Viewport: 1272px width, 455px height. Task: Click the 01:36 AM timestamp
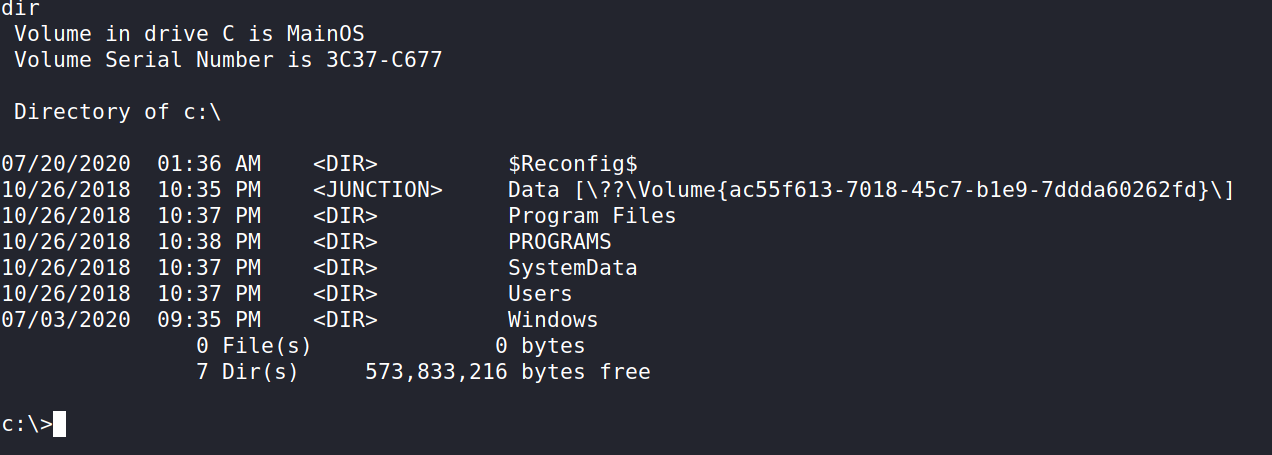[208, 164]
